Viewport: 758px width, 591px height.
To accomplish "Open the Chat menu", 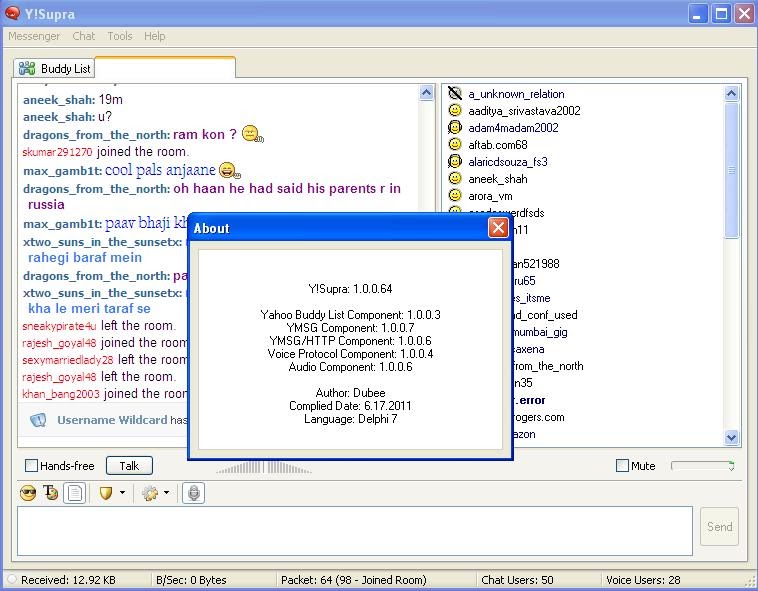I will coord(84,36).
